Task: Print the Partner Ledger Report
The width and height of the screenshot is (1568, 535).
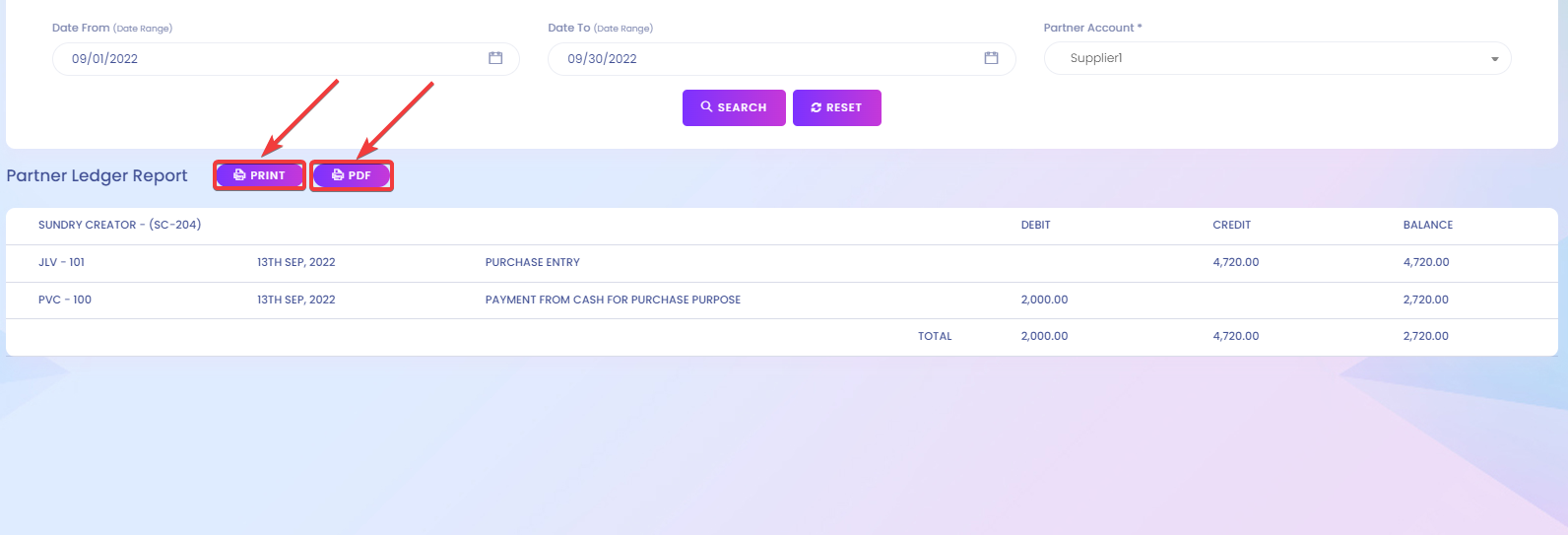Action: (260, 175)
